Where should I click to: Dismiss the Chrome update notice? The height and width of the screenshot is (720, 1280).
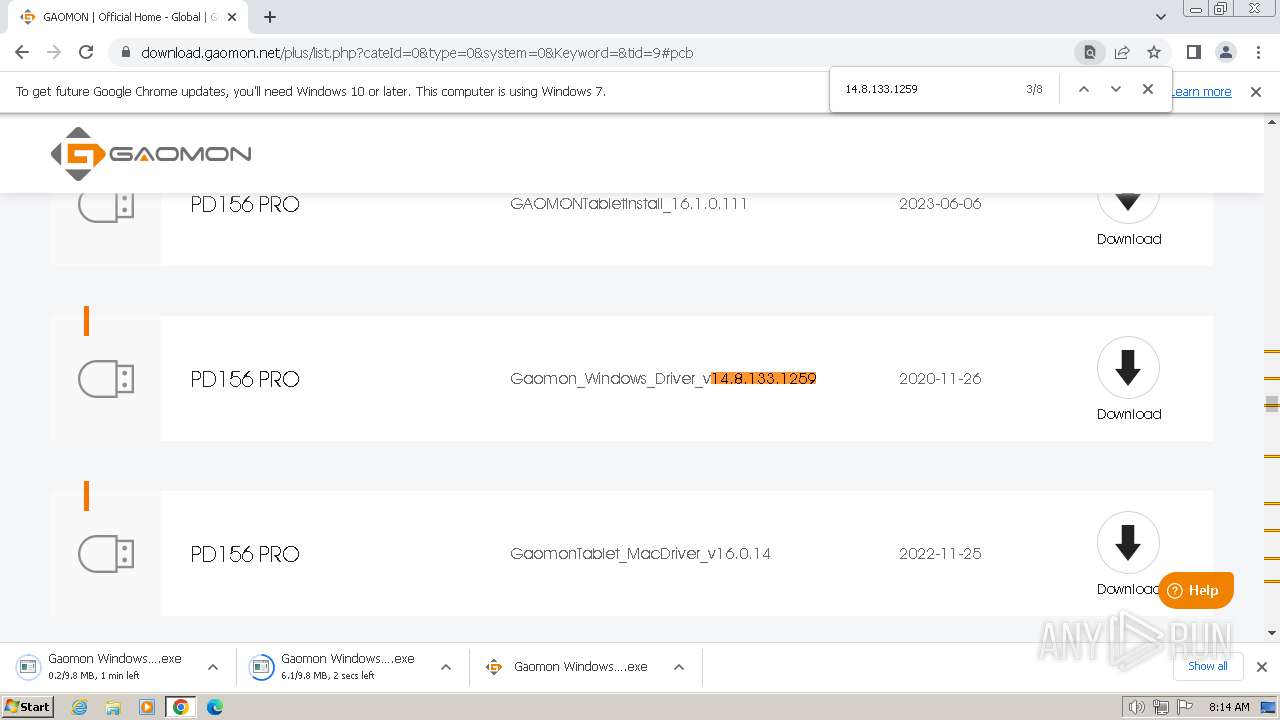tap(1256, 92)
